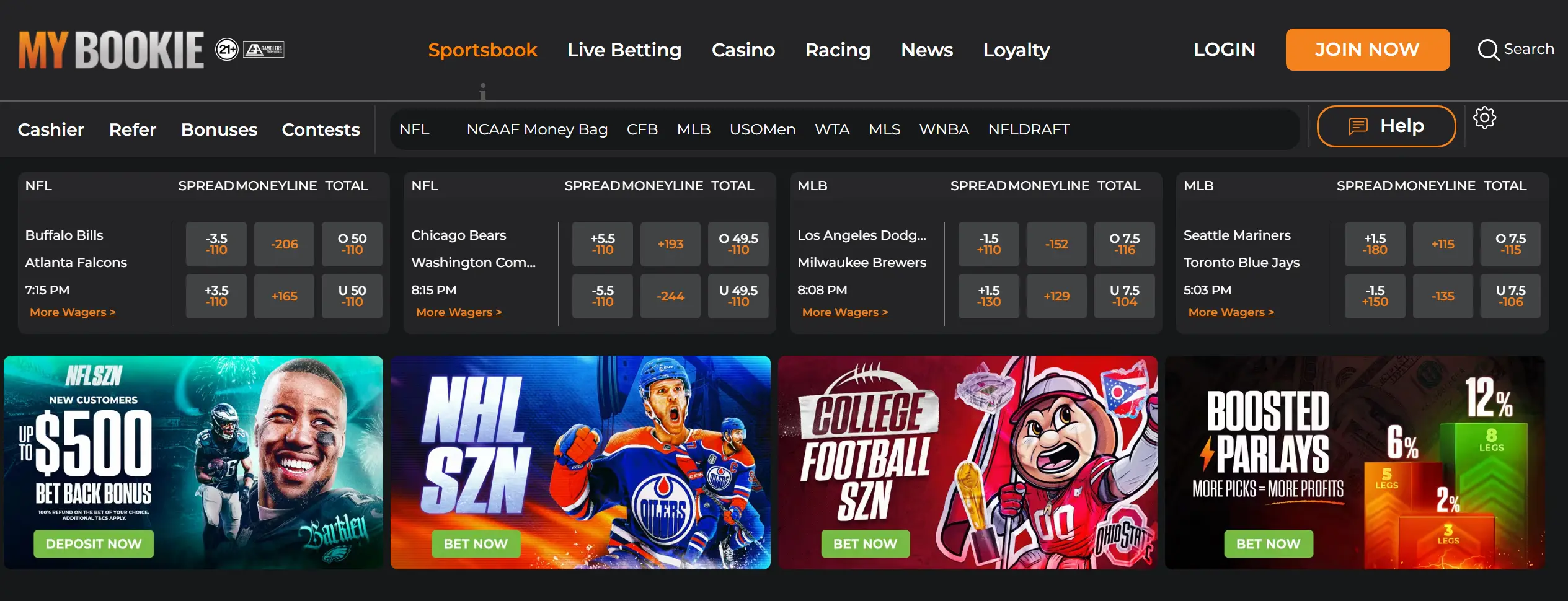Click DEPOSIT NOW on NFL SZN banner
The width and height of the screenshot is (1568, 601).
click(94, 544)
